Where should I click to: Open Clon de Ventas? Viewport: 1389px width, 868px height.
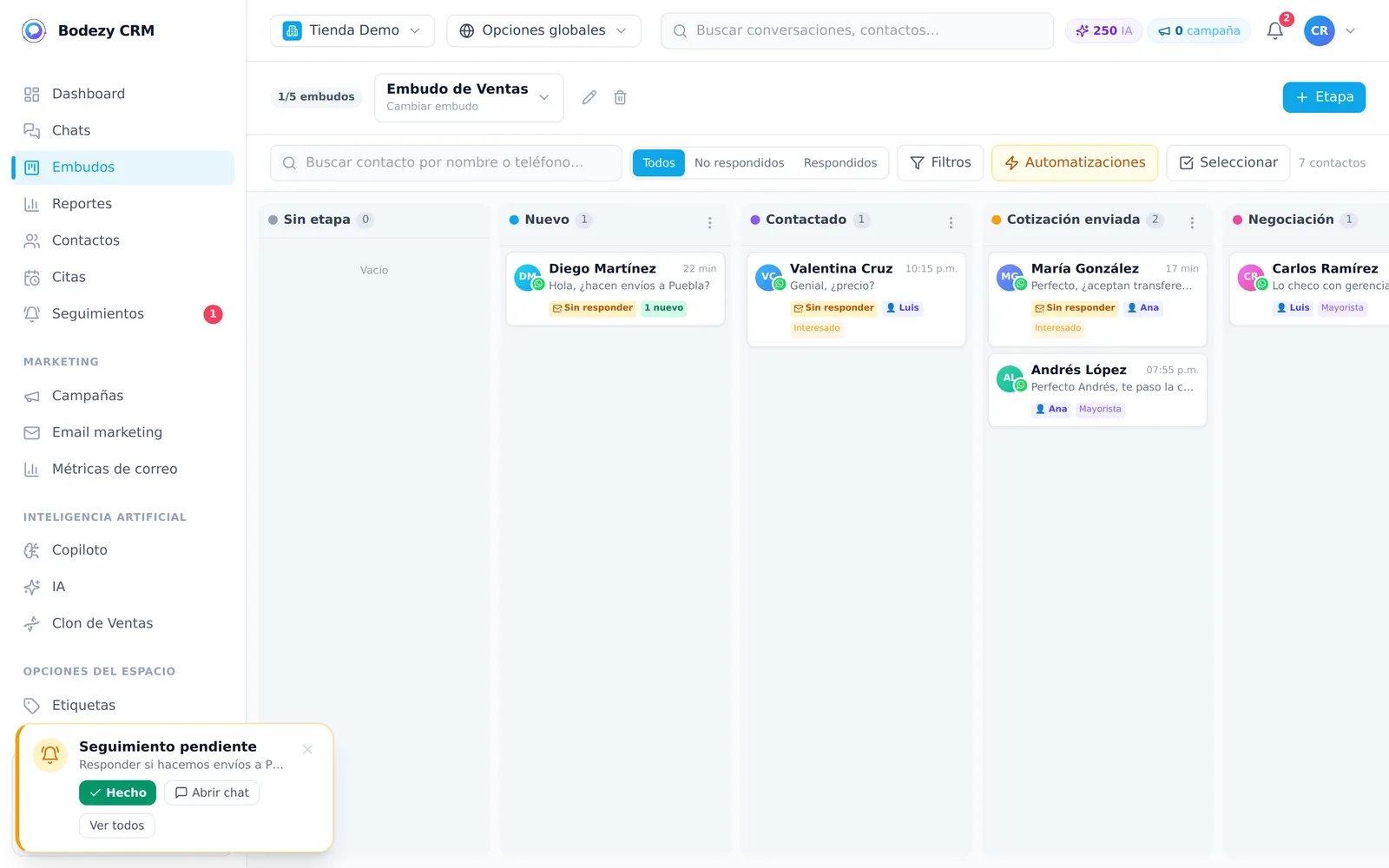coord(123,623)
